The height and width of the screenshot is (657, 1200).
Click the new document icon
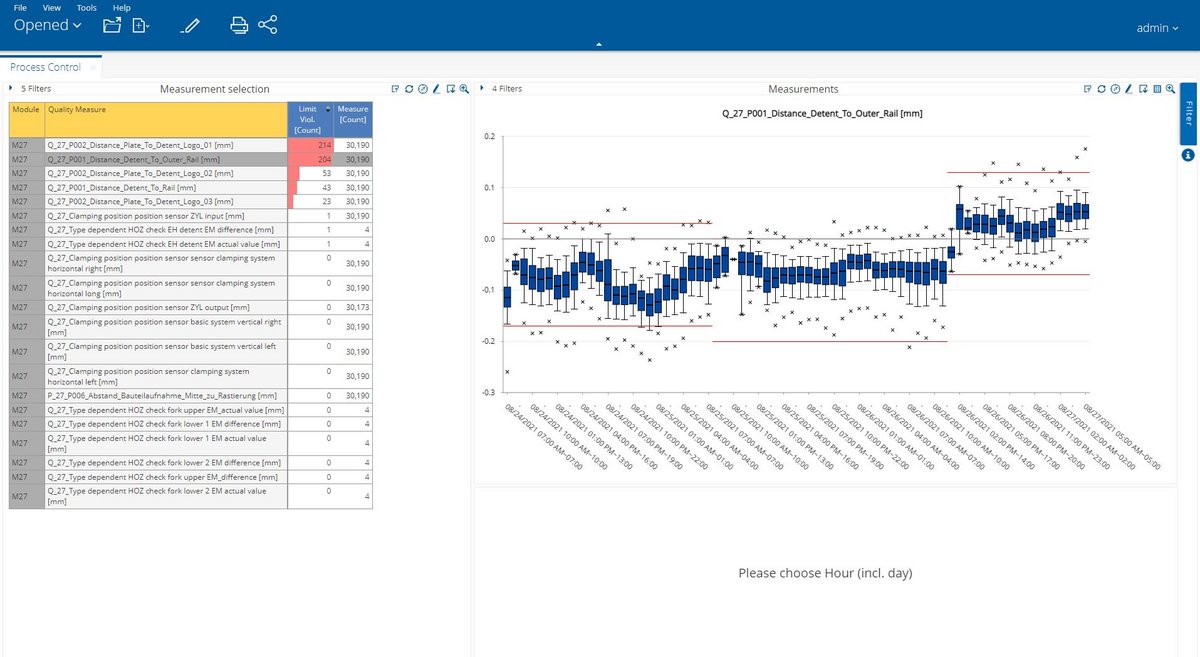(140, 26)
